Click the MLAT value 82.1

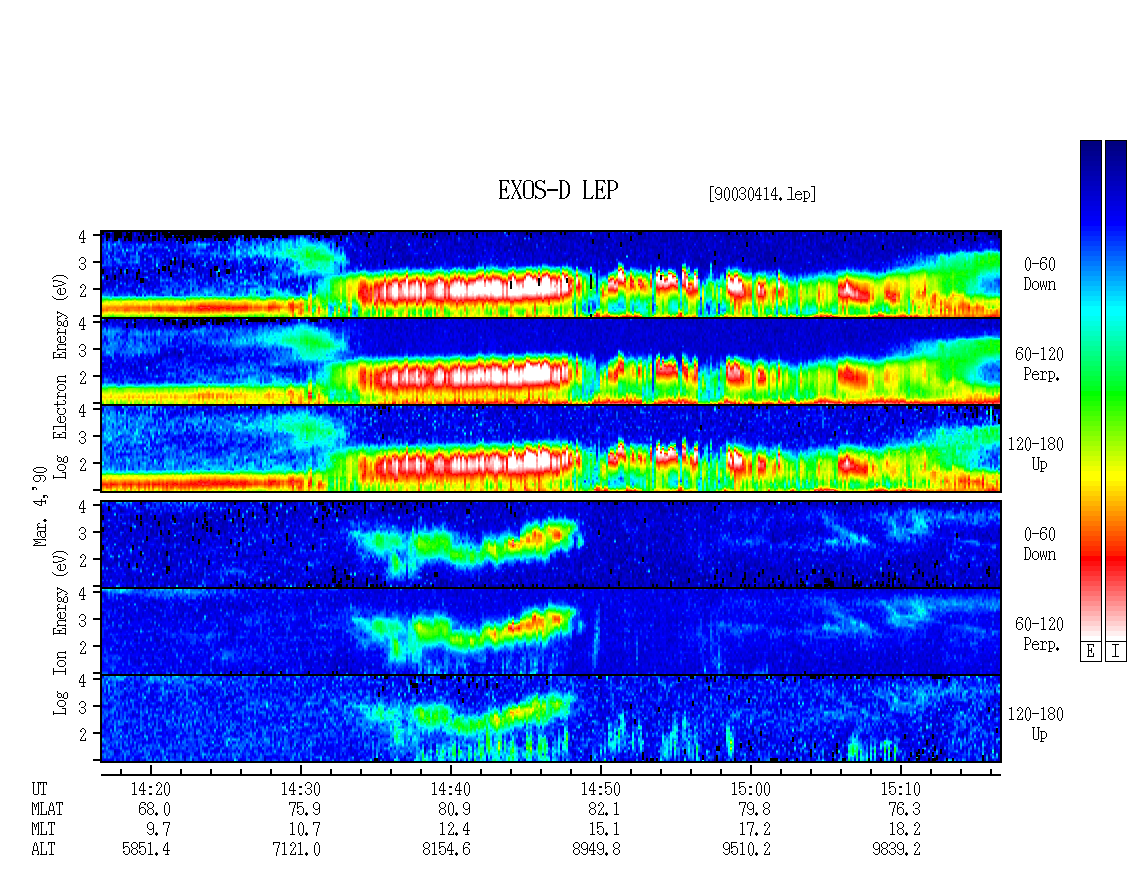tap(604, 809)
